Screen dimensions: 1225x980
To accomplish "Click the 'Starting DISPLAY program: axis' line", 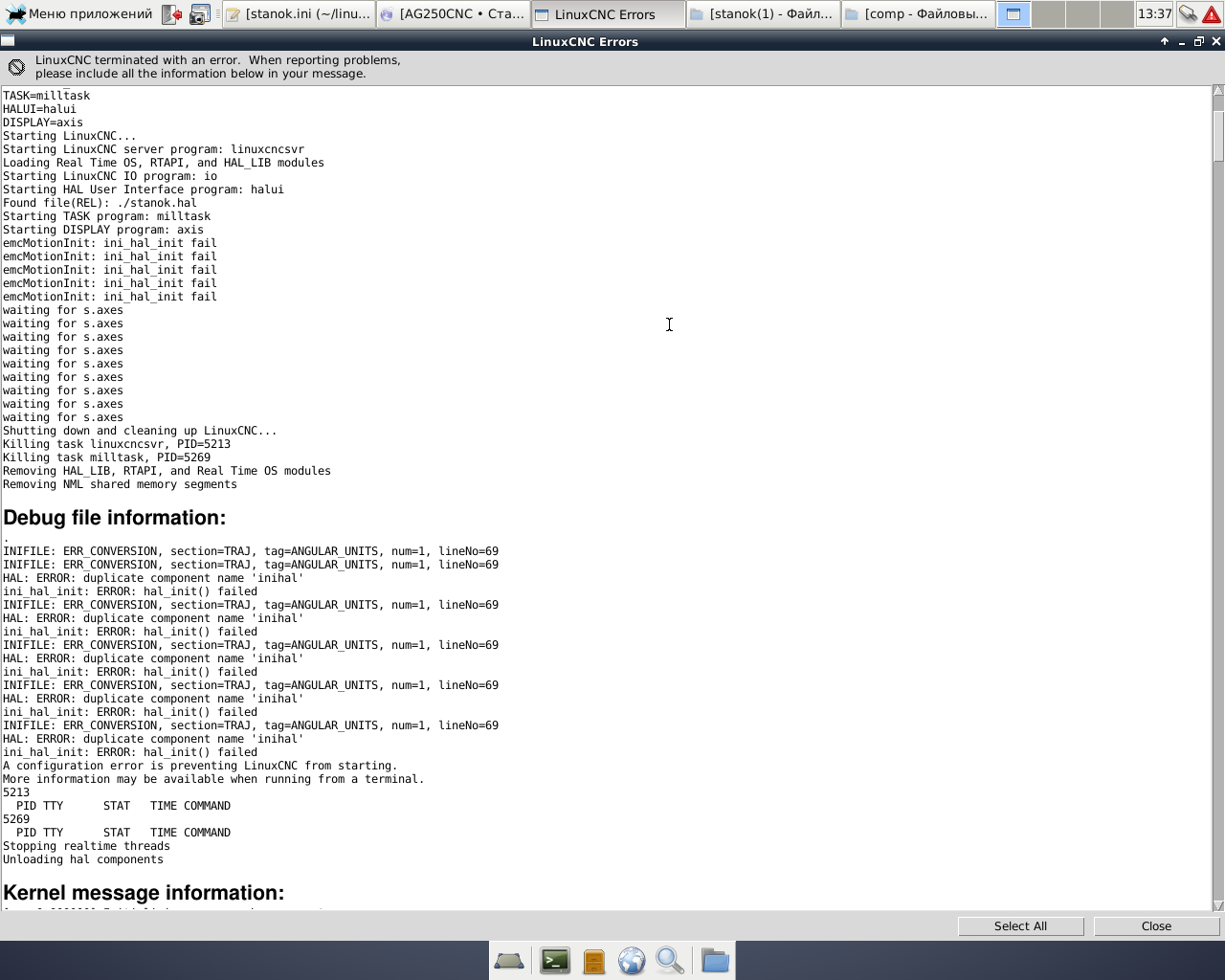I will pos(103,230).
